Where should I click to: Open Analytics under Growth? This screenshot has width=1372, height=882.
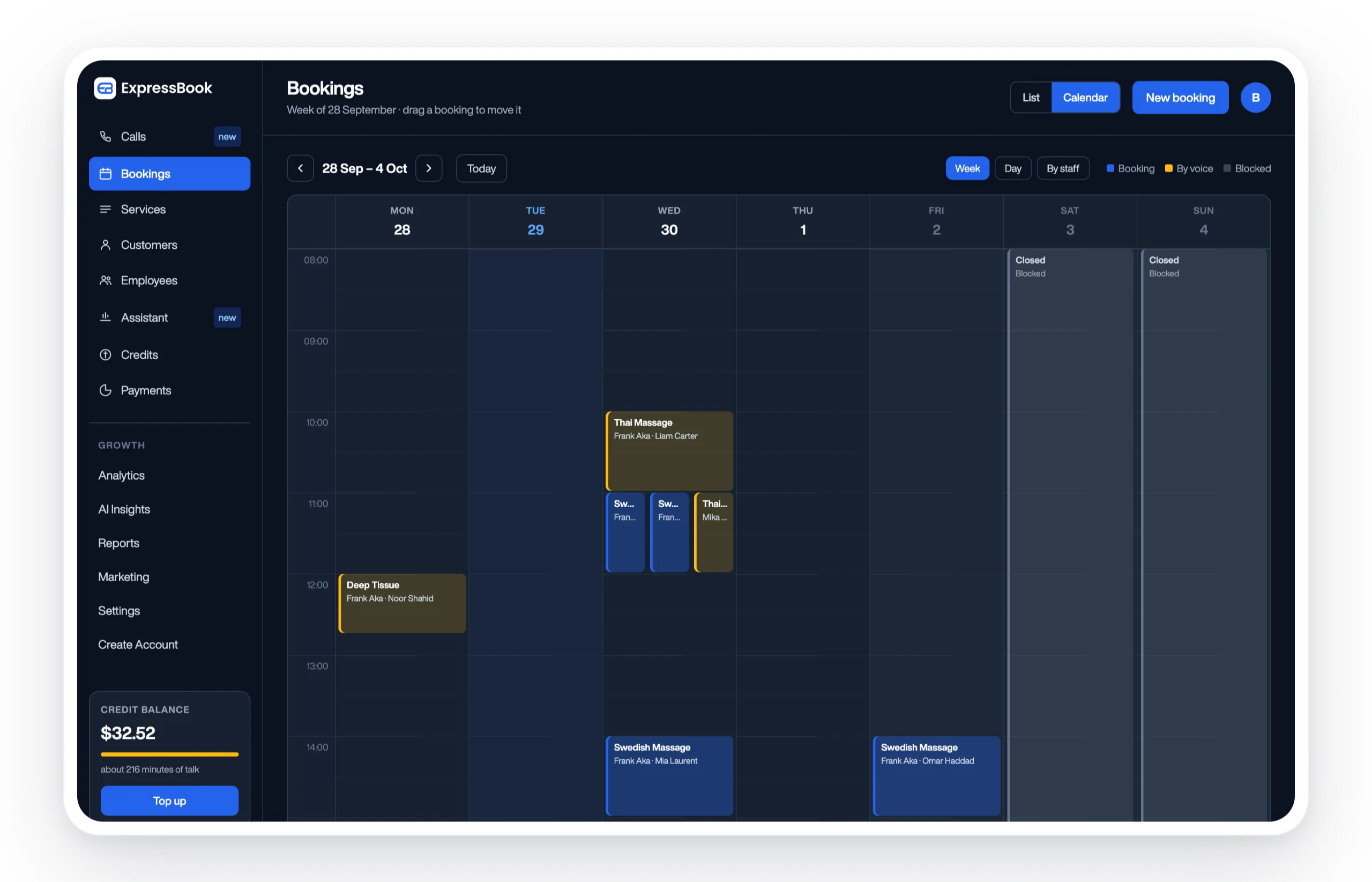click(x=121, y=476)
